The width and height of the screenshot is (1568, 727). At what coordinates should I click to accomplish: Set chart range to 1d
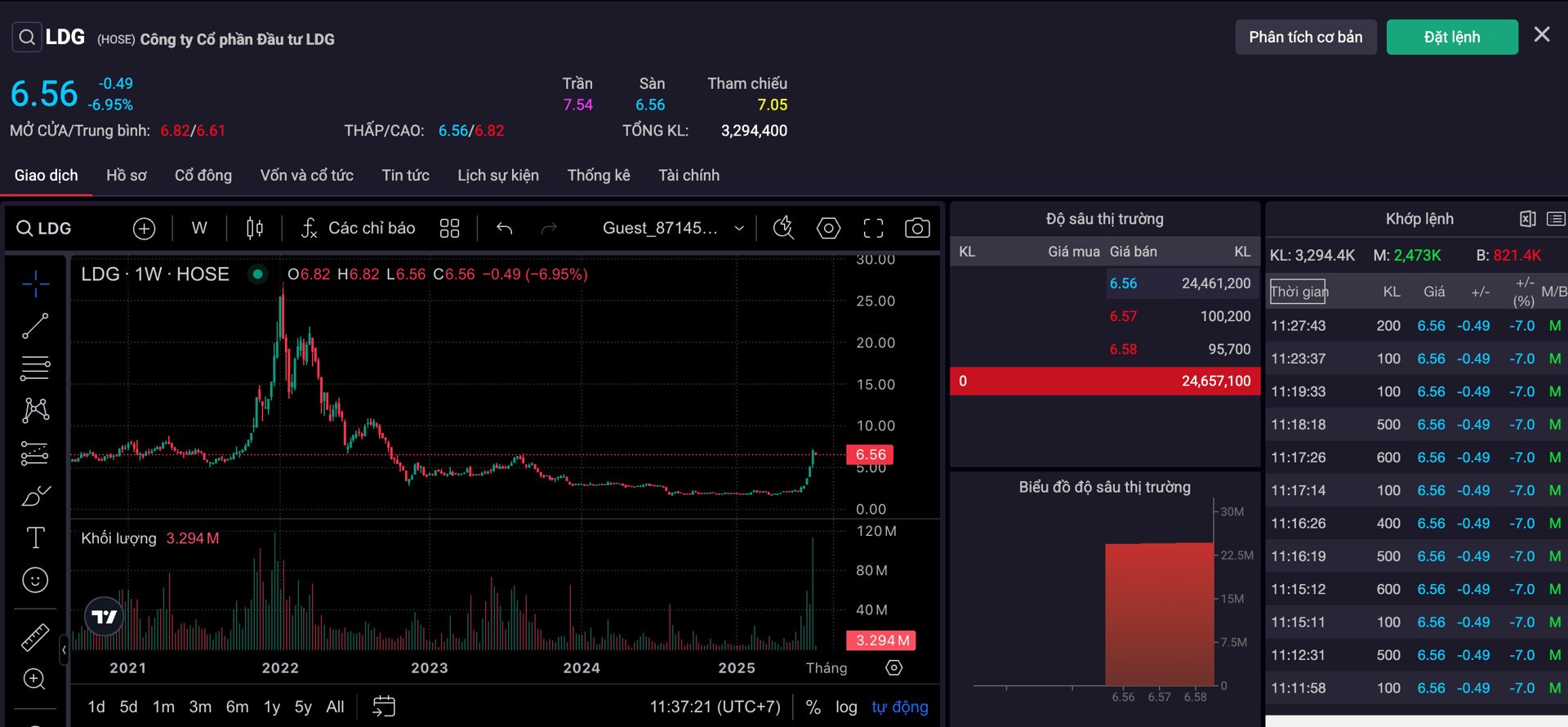96,707
